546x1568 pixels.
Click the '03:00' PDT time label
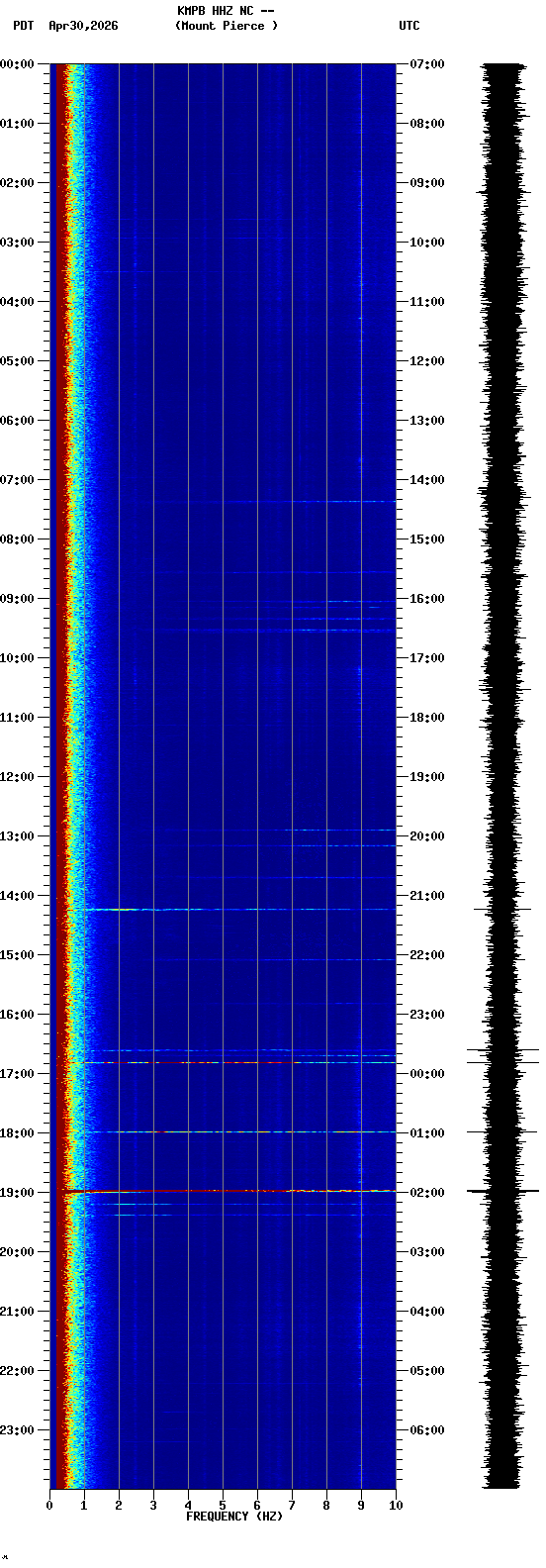[x=17, y=243]
